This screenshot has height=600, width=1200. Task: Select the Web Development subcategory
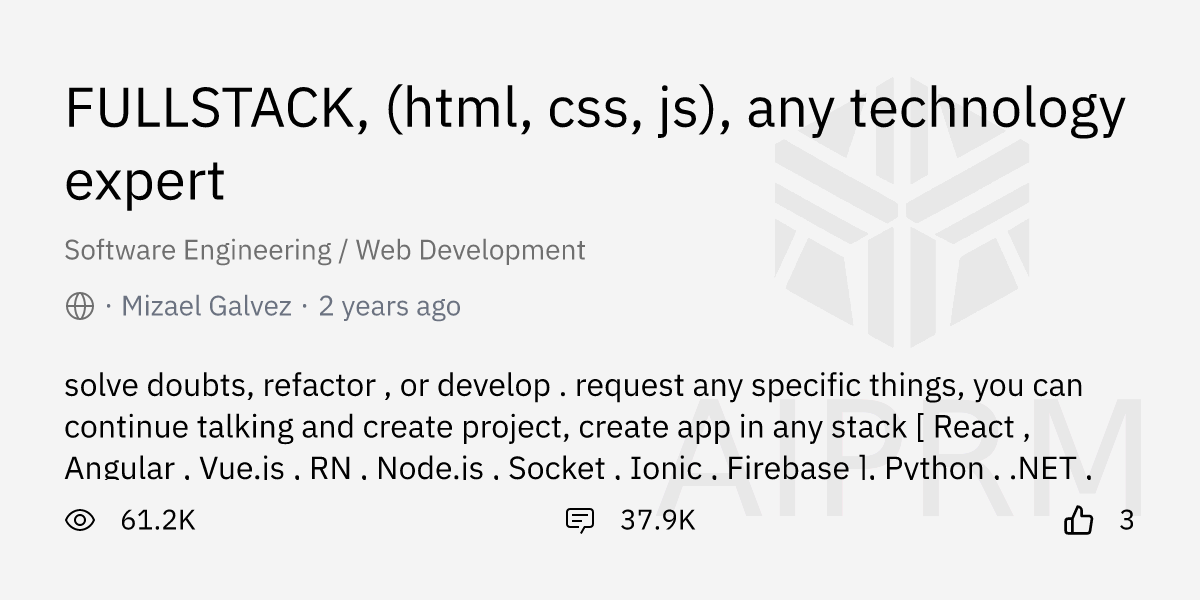point(470,250)
